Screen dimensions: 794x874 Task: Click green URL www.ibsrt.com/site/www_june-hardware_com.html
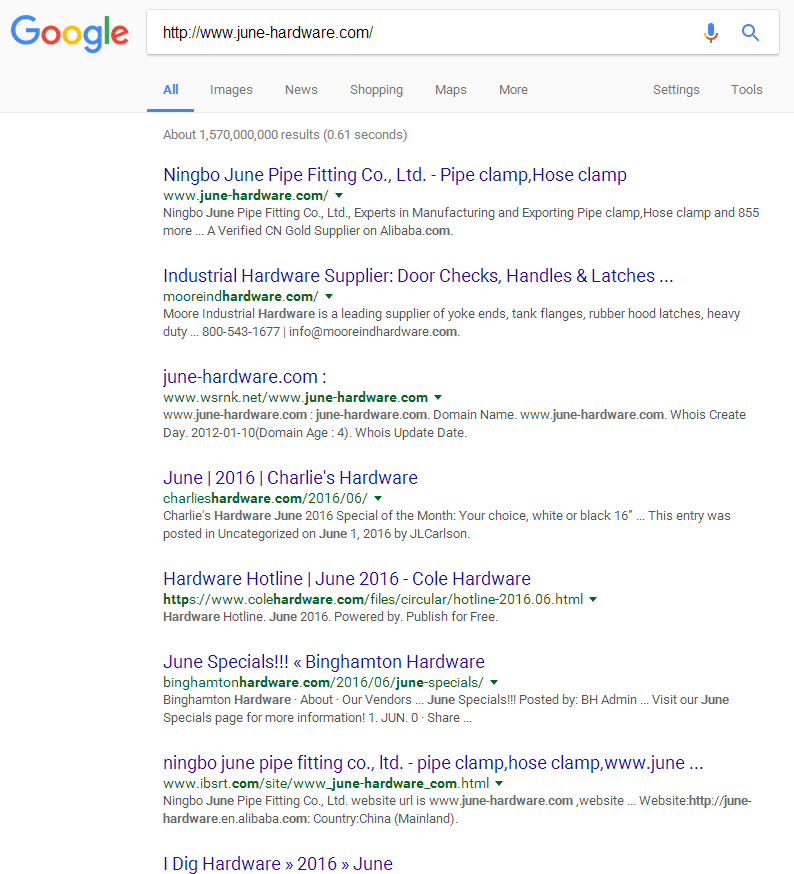point(326,783)
